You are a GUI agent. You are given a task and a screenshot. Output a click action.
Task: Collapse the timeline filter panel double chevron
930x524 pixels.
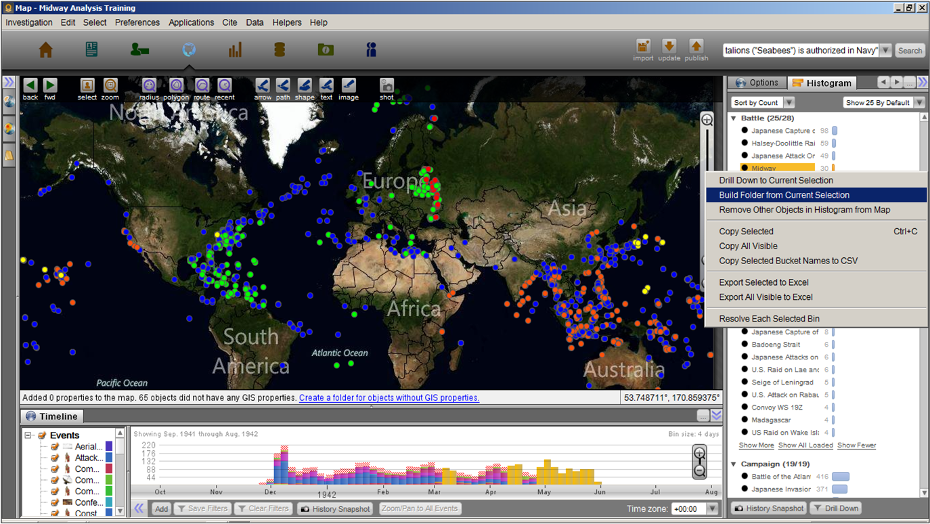[139, 508]
